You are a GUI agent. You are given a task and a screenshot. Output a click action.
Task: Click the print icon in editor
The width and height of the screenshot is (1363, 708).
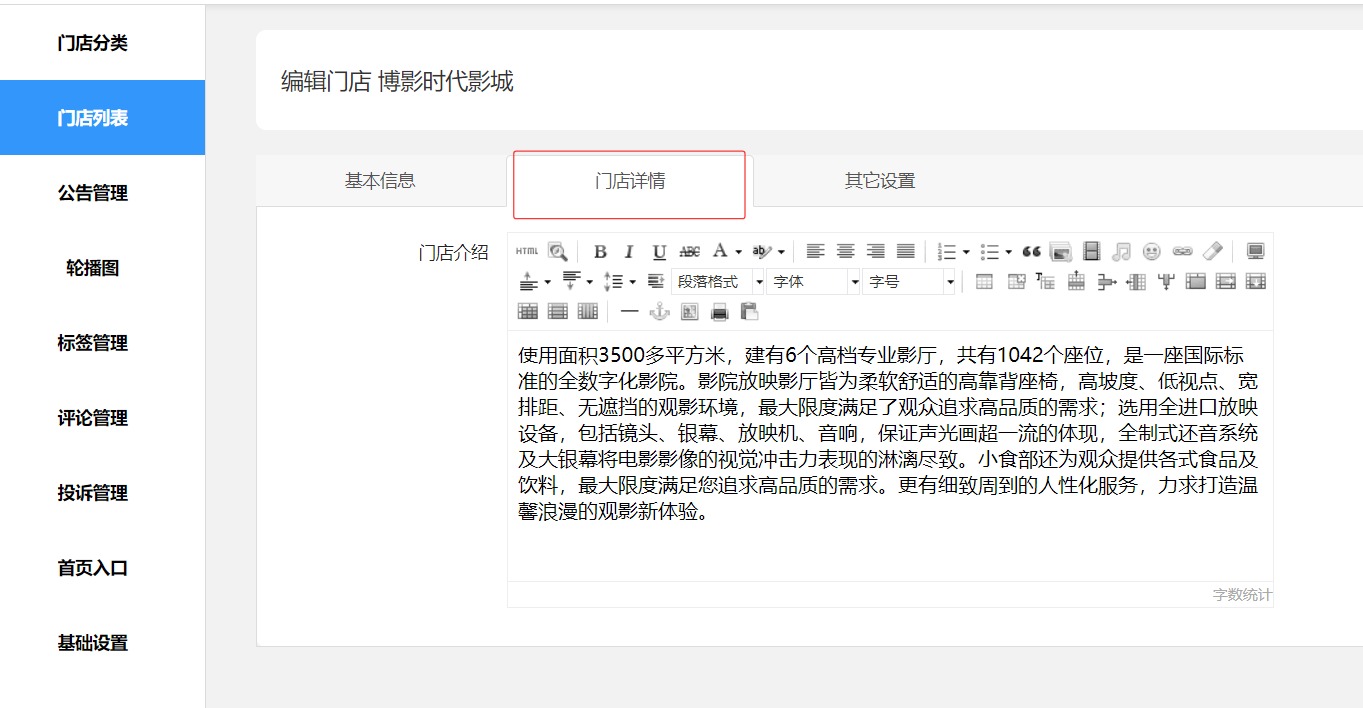pyautogui.click(x=719, y=312)
